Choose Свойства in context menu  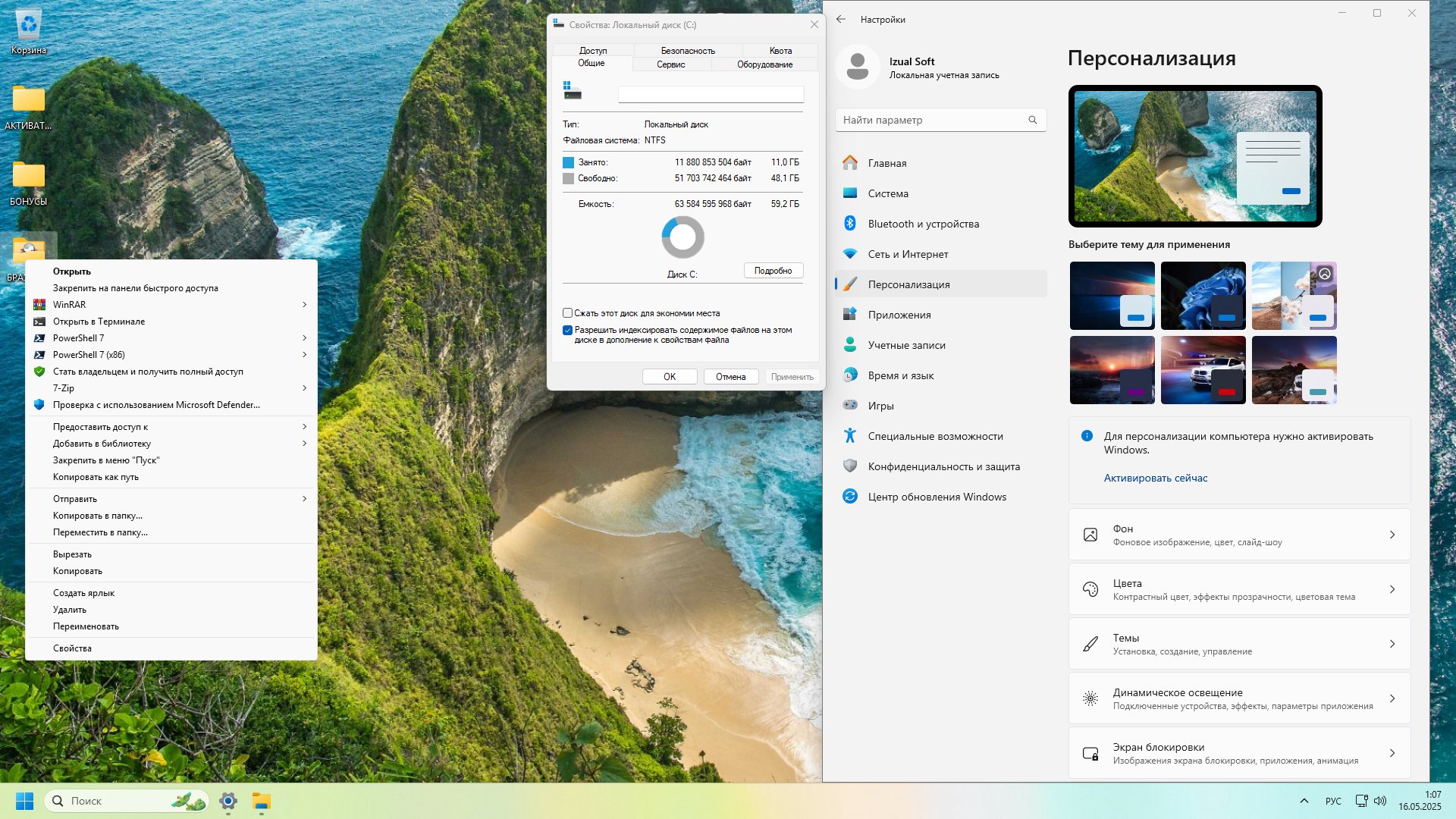coord(171,648)
